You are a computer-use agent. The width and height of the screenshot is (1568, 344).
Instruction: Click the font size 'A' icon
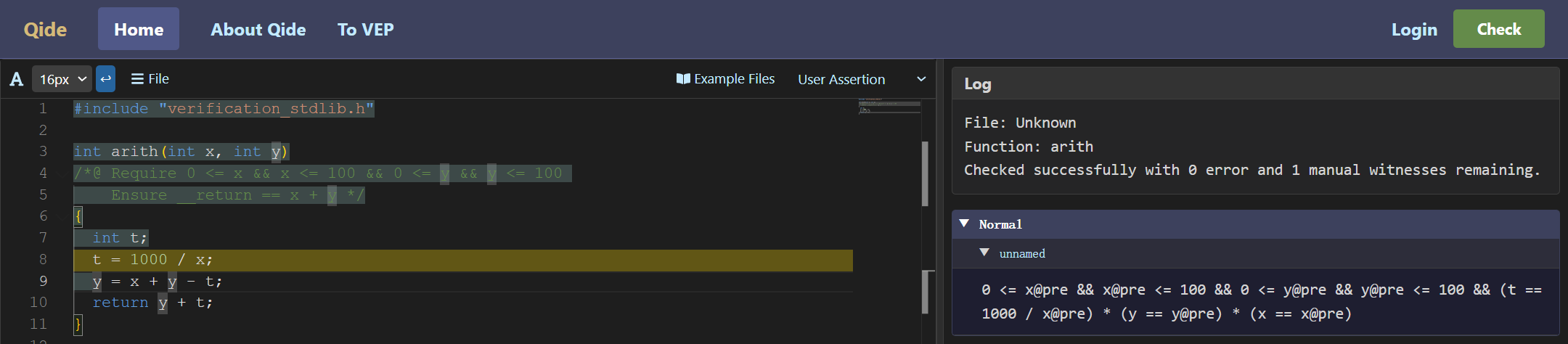point(17,79)
